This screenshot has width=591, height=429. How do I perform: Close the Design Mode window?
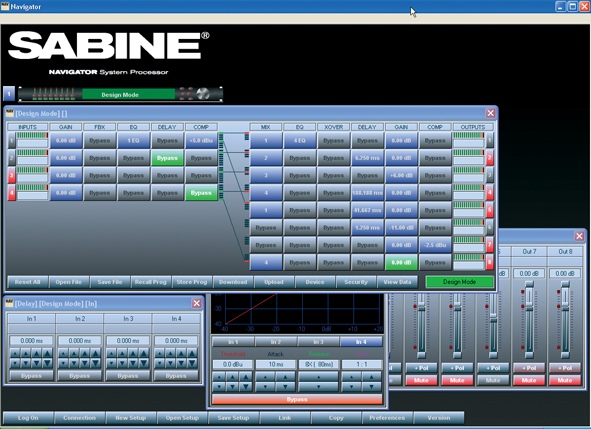click(490, 113)
